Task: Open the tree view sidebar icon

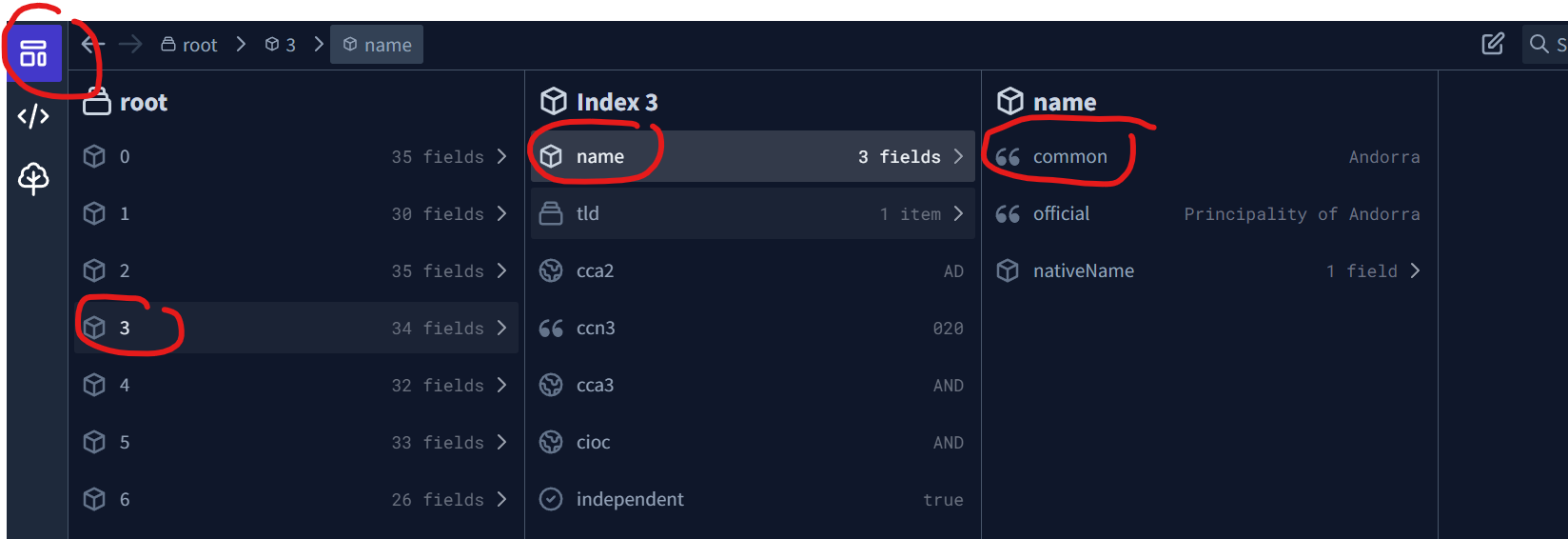Action: coord(34,178)
